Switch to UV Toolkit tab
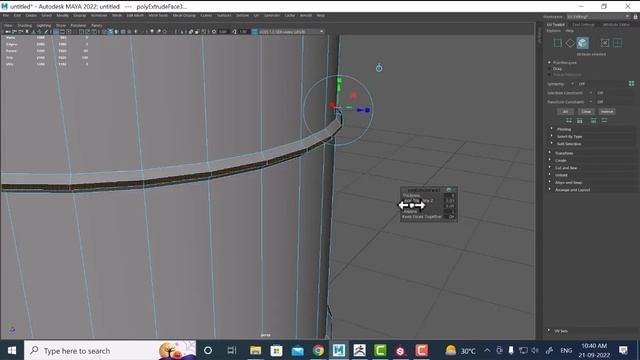 click(x=556, y=25)
